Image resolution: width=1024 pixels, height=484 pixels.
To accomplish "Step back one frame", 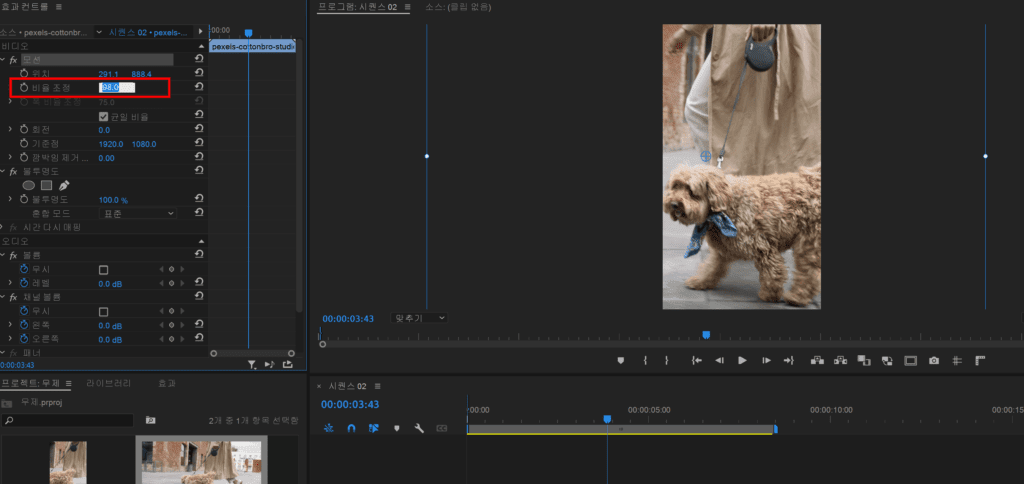I will point(720,361).
